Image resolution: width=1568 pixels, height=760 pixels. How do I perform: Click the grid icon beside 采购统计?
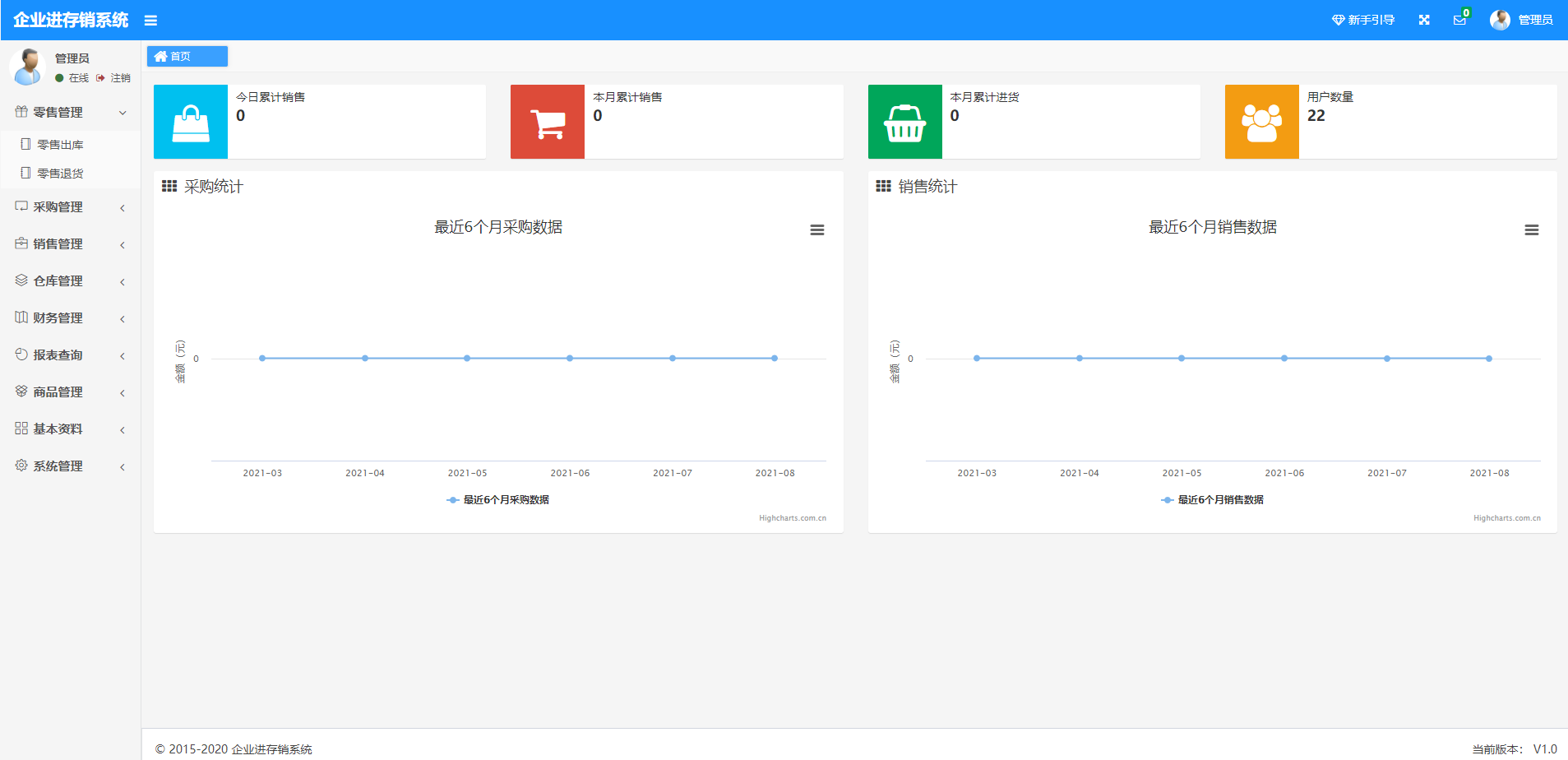(169, 186)
